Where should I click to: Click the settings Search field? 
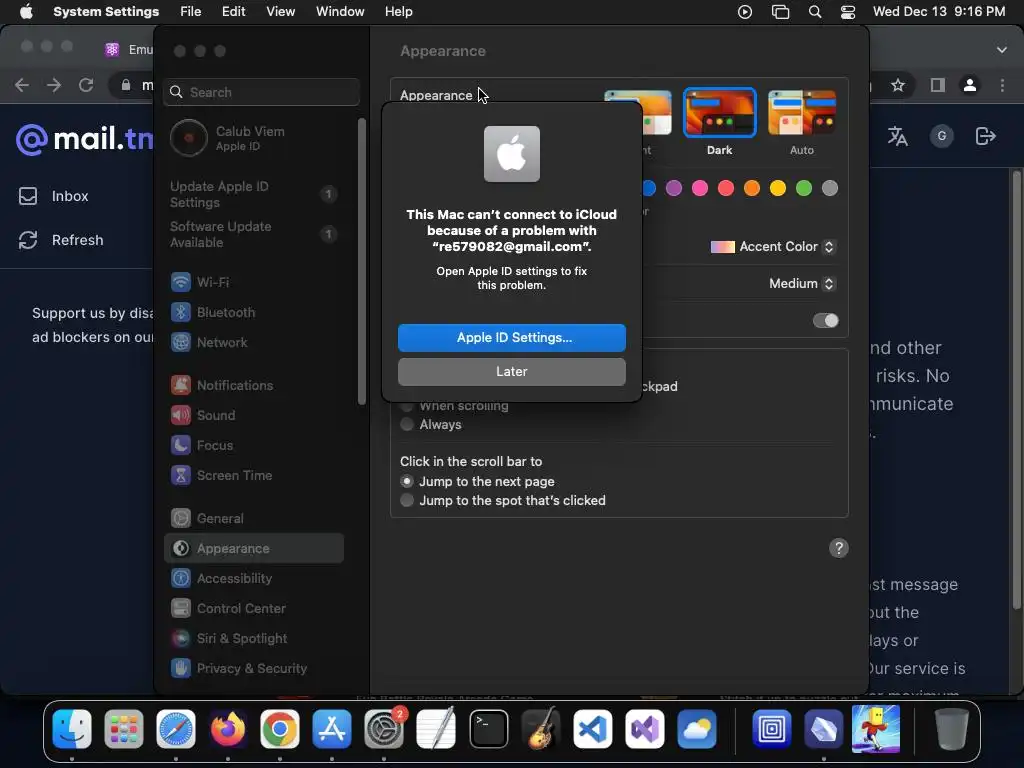coord(261,92)
